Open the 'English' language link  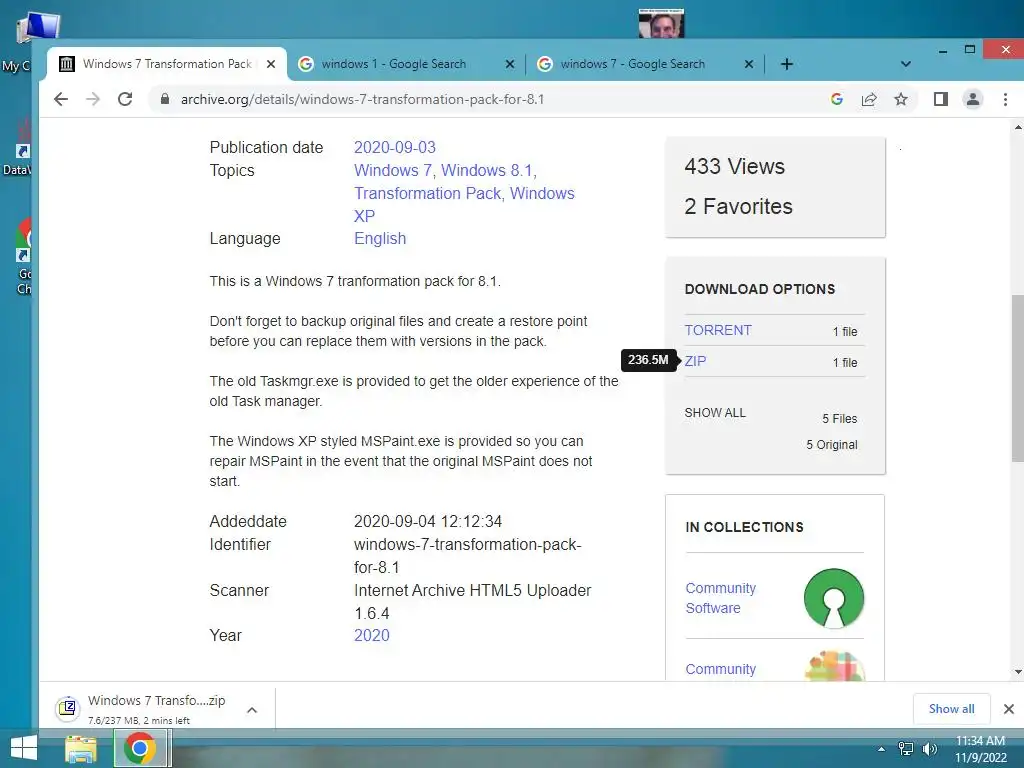[380, 238]
